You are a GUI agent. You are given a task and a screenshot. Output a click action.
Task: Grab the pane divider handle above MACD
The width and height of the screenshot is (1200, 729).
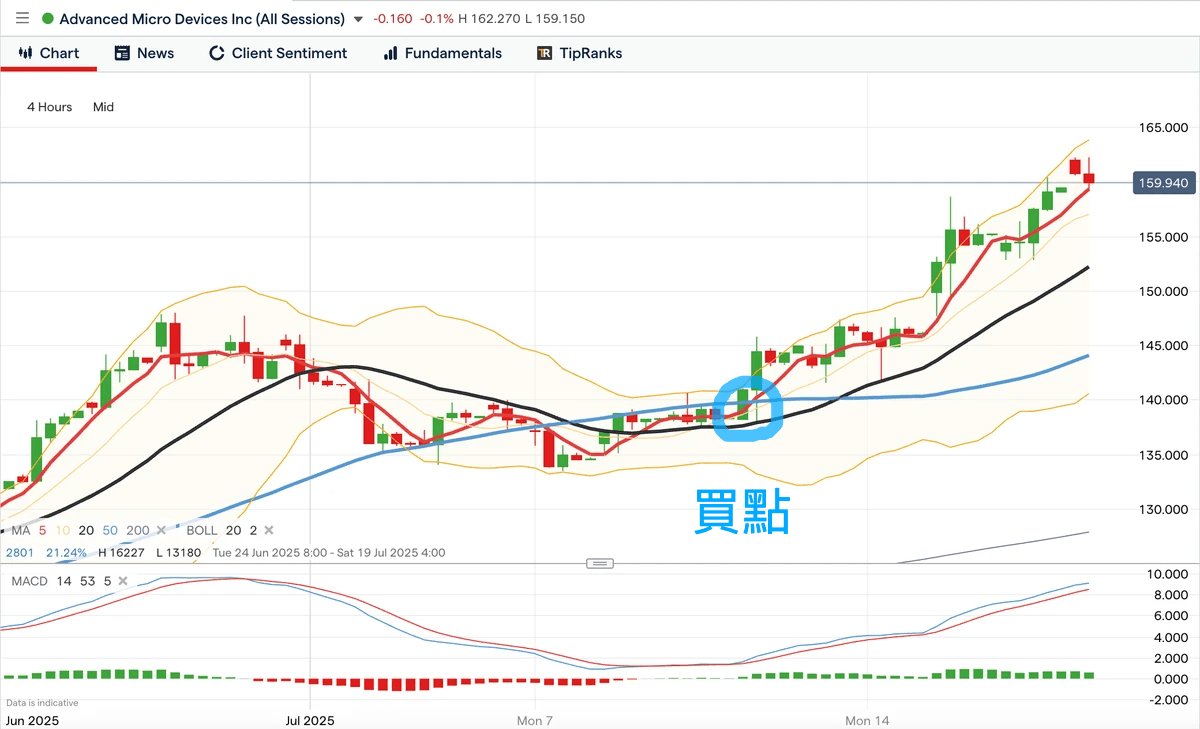599,563
